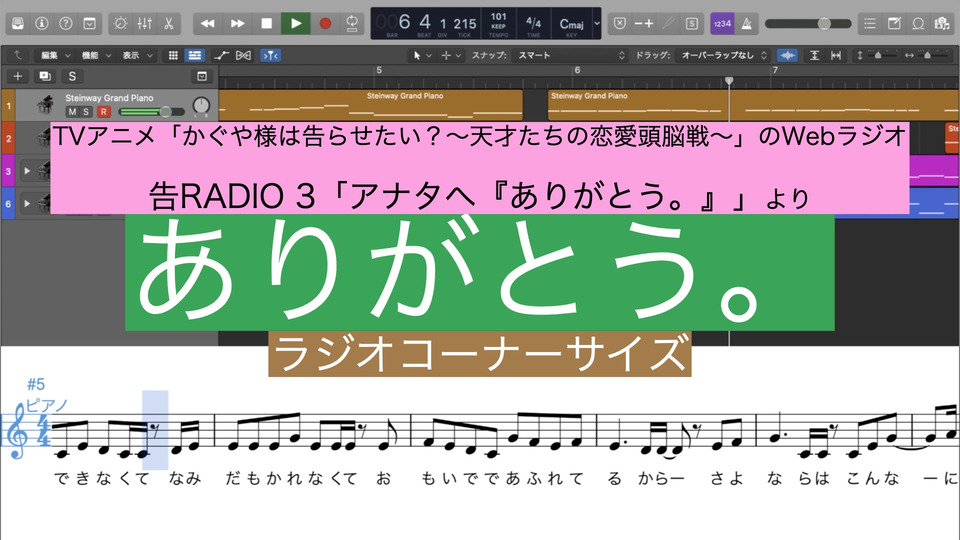Click the back arrow in Tracks menu bar
Viewport: 960px width, 540px height.
click(x=18, y=55)
